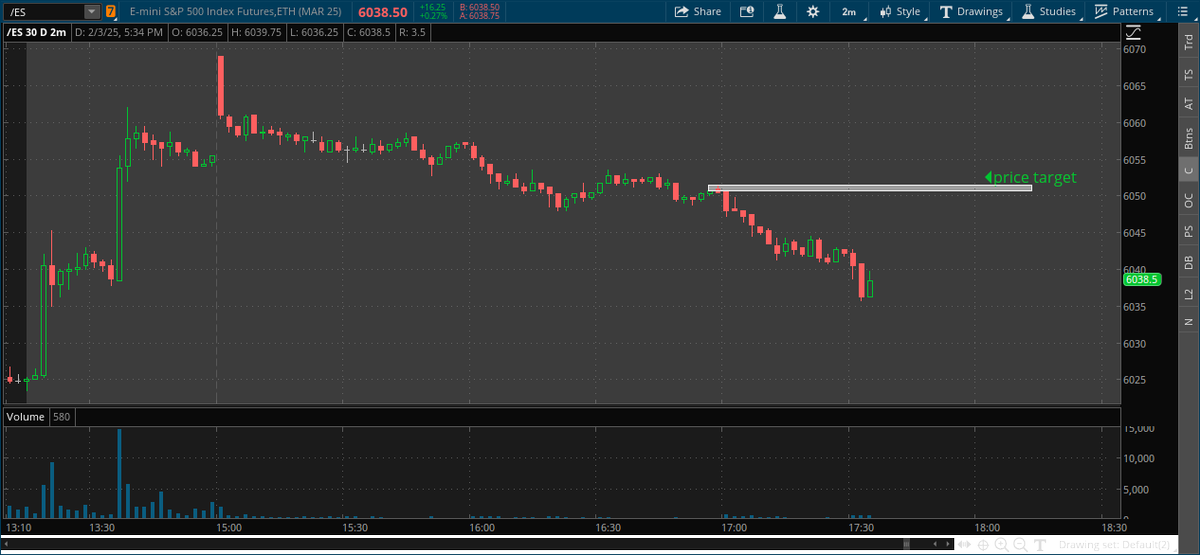Open chart settings gear icon
1200x555 pixels.
[813, 12]
